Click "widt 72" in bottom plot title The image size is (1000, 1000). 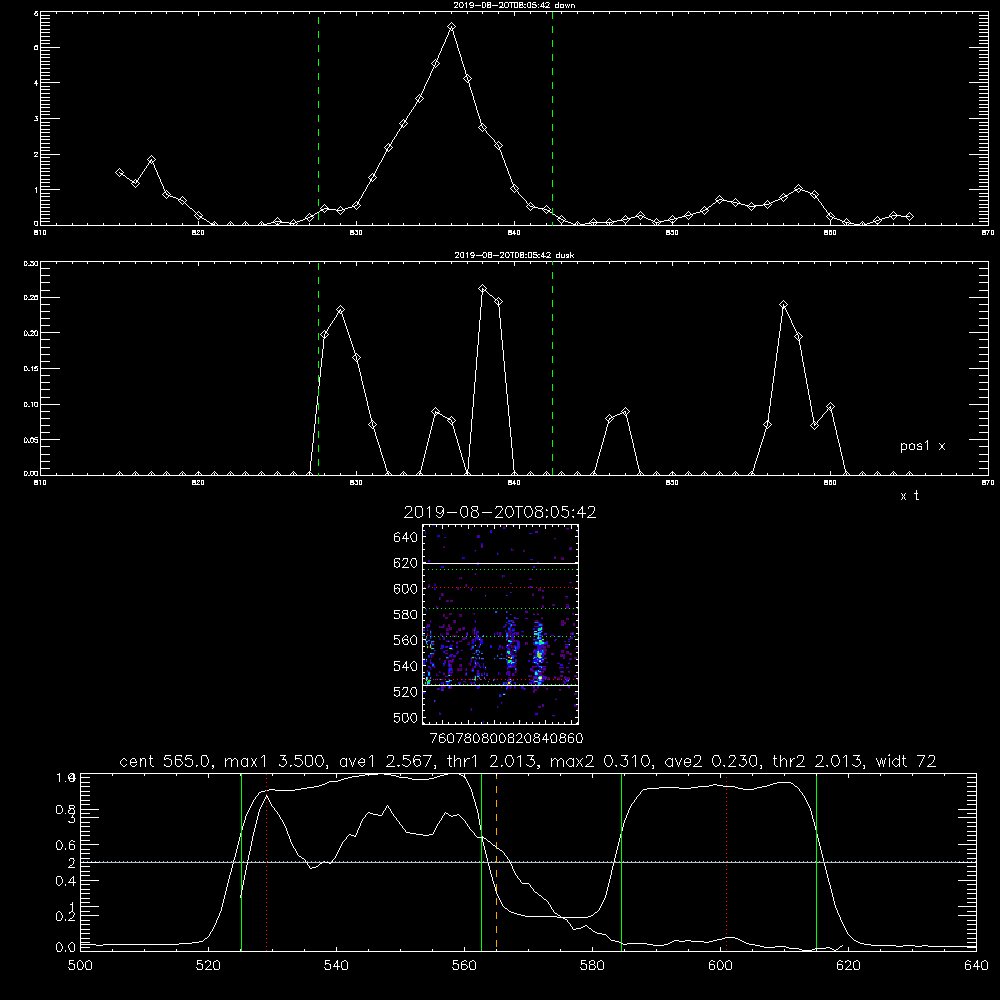point(906,761)
